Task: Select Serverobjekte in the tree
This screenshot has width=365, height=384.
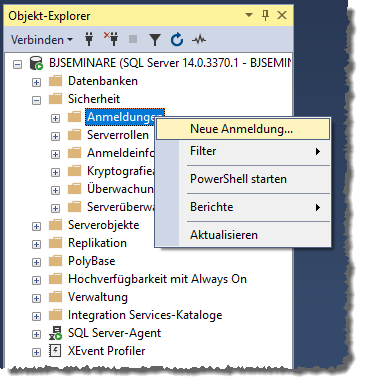Action: click(103, 225)
